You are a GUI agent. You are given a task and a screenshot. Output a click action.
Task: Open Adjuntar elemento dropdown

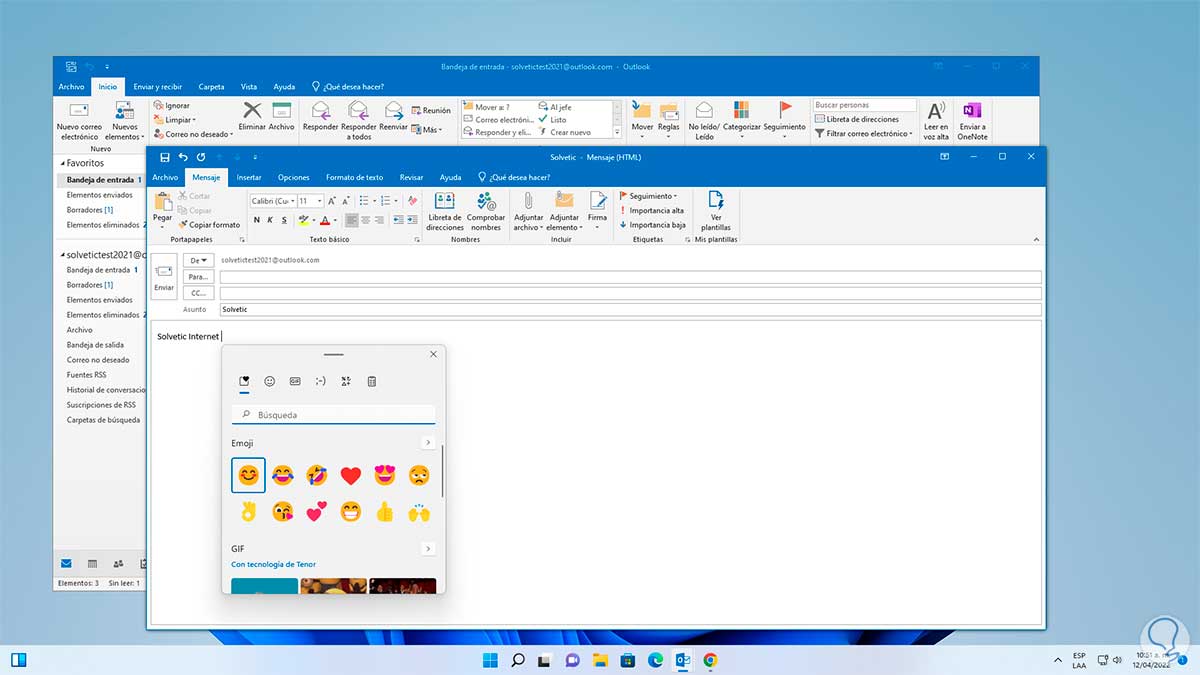click(x=564, y=211)
